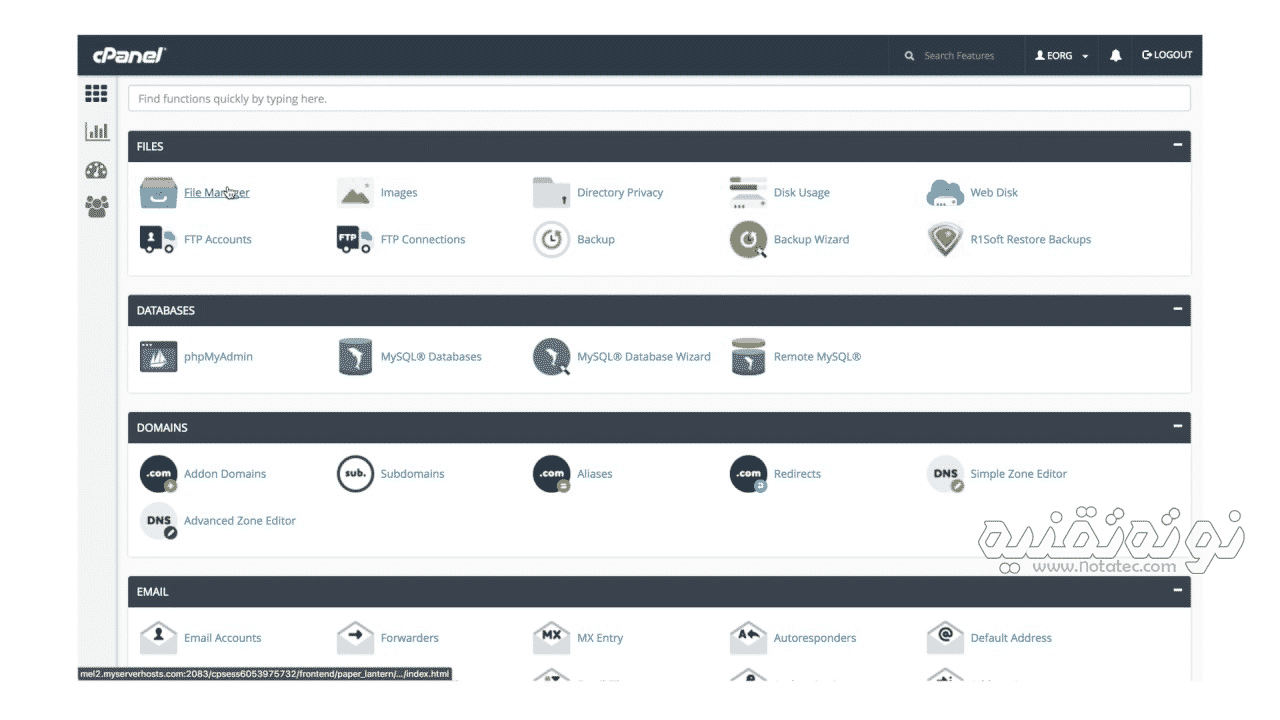The image size is (1280, 720).
Task: Open the phpMyAdmin sailboat icon
Action: 159,357
